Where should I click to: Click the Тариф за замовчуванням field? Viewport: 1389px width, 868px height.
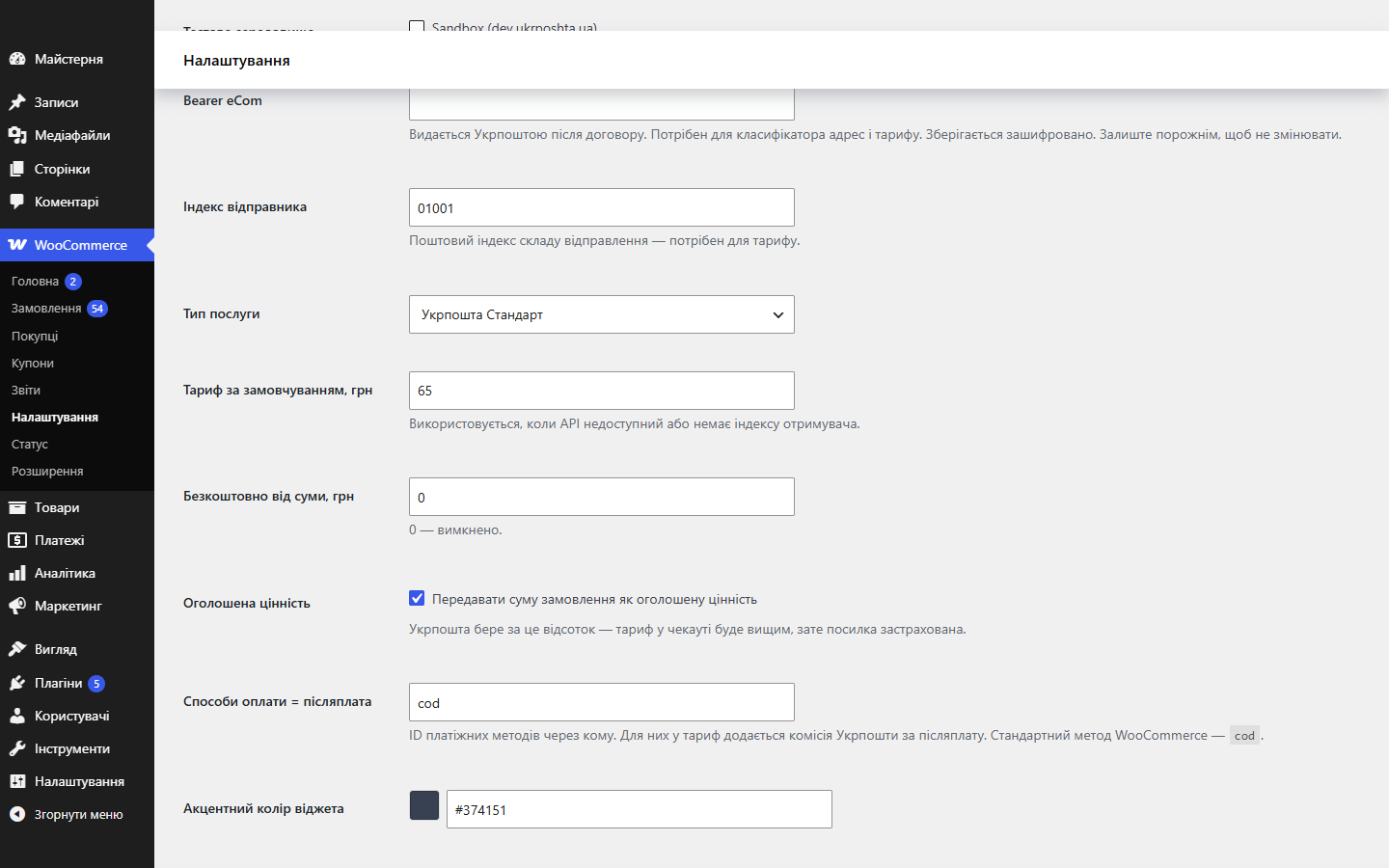point(602,391)
